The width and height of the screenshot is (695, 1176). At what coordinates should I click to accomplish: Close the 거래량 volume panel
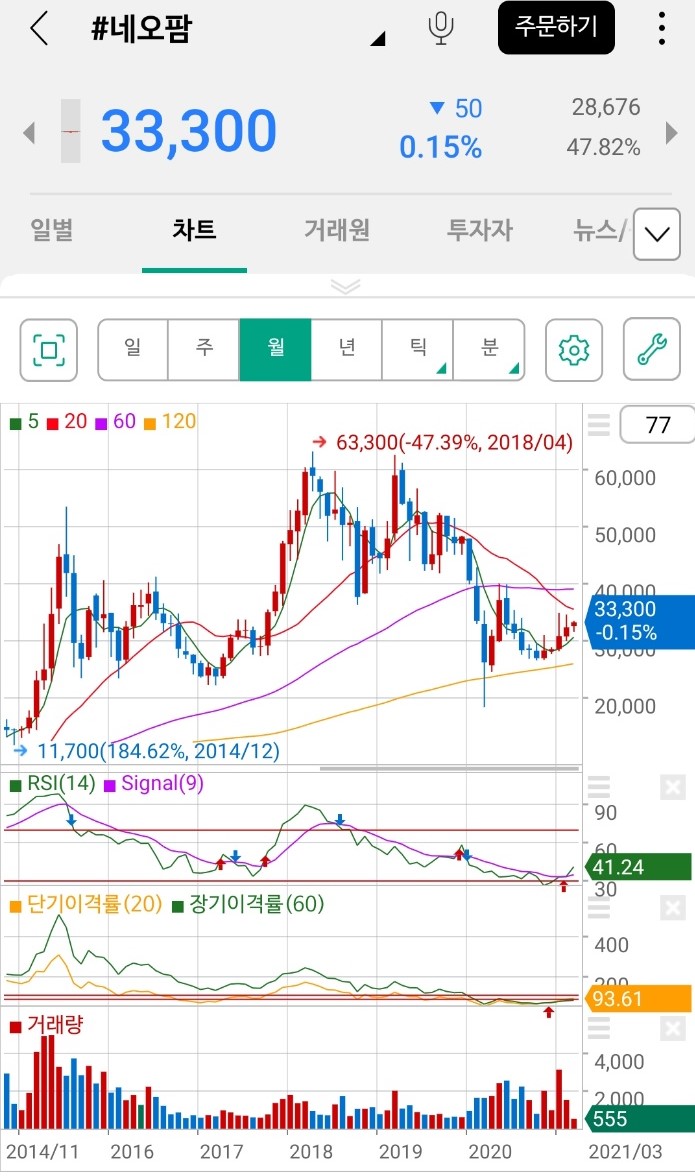click(673, 1028)
